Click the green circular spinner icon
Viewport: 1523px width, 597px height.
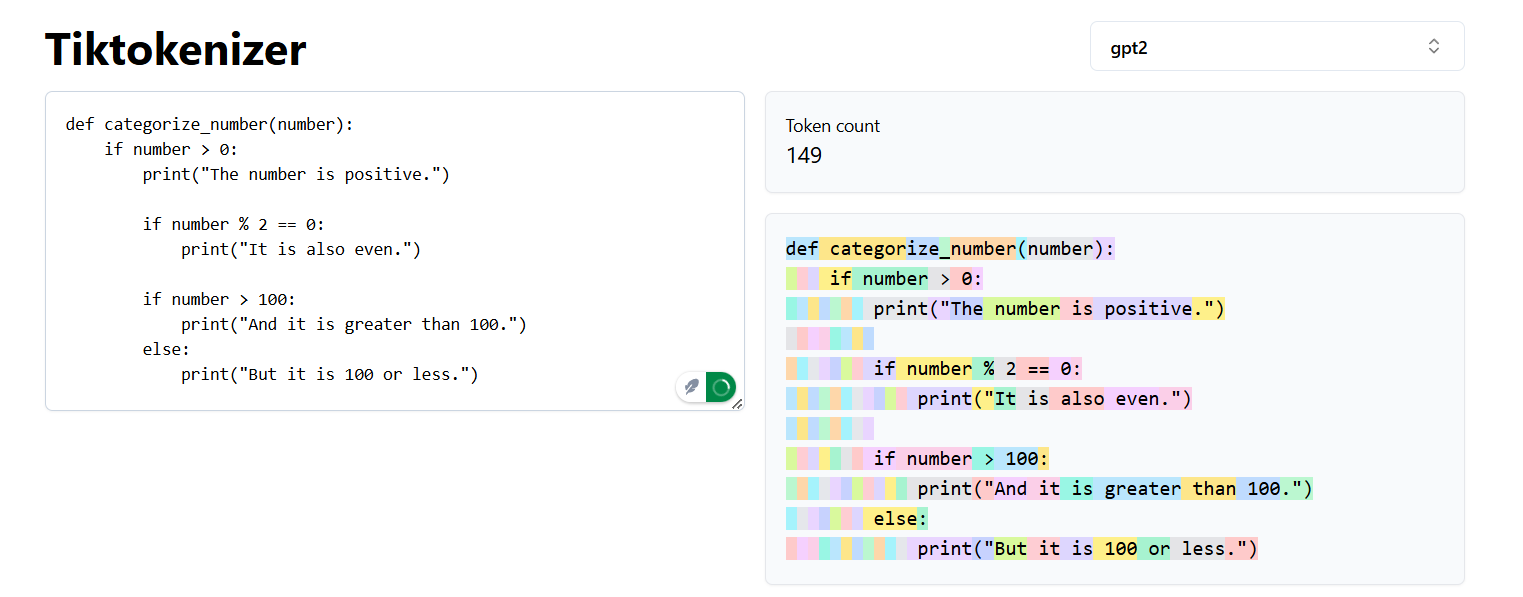click(x=720, y=387)
